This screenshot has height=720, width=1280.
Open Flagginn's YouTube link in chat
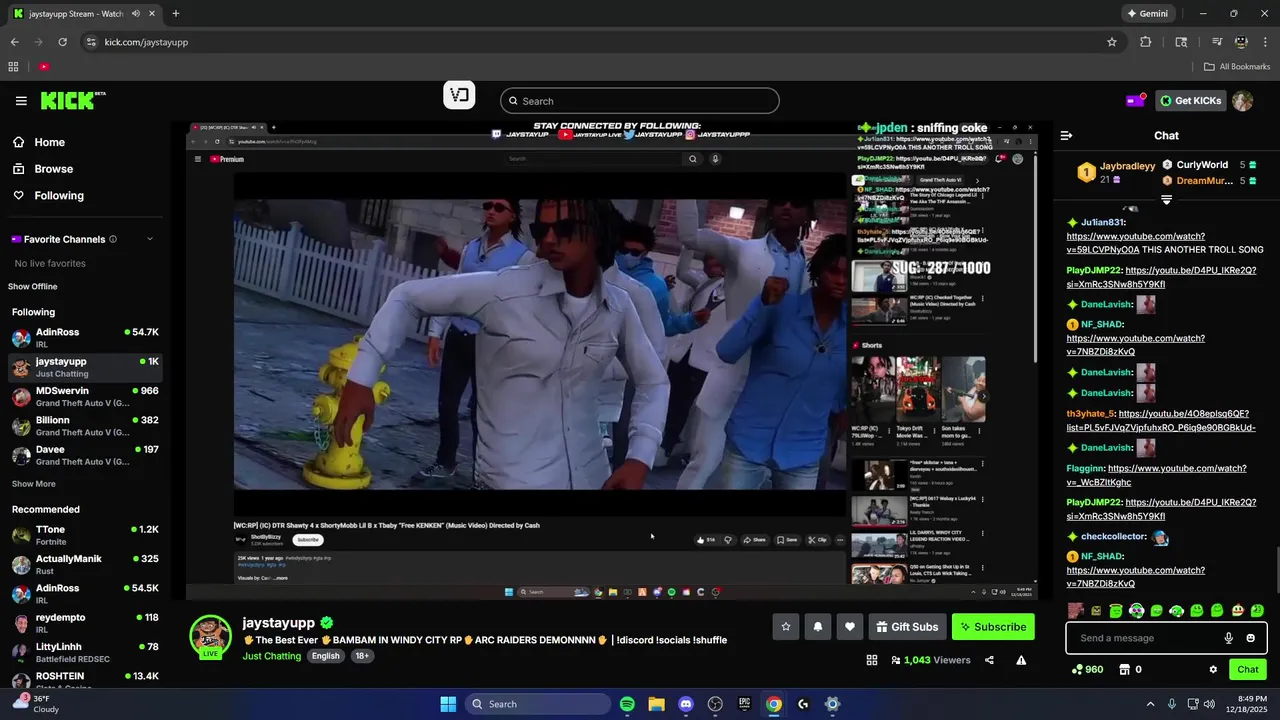(x=1156, y=475)
